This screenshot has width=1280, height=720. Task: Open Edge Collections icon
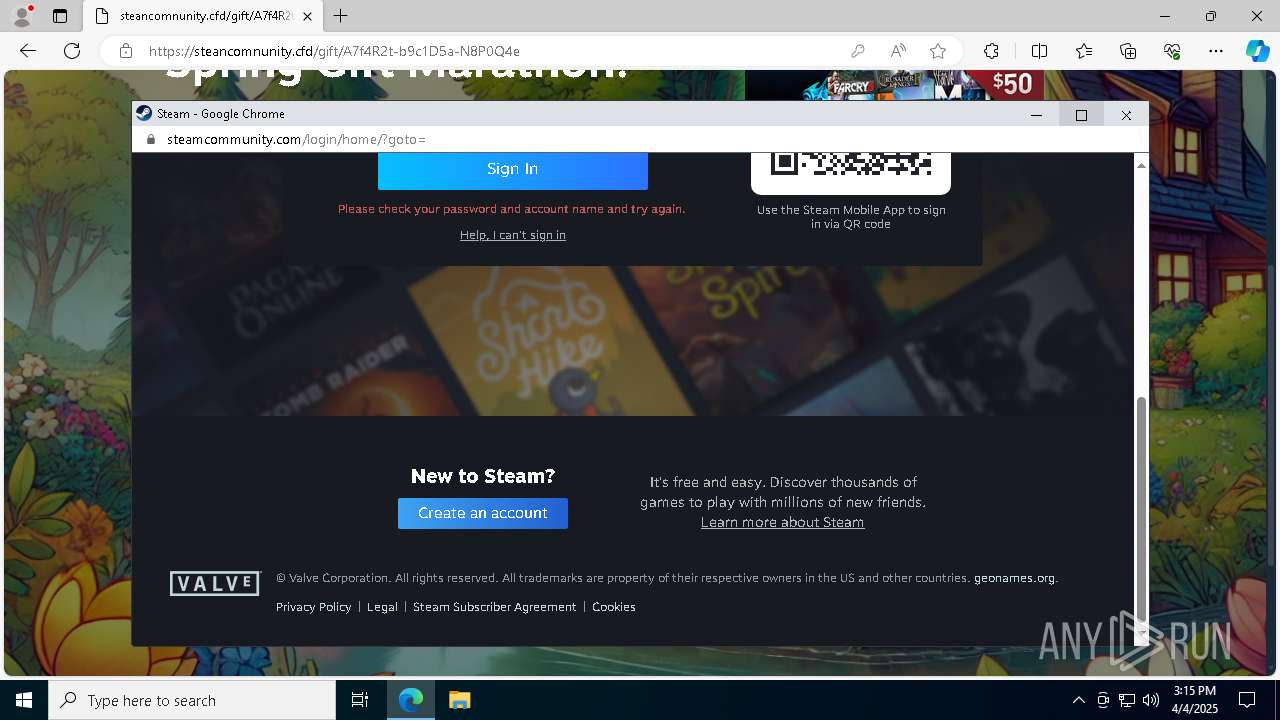pos(1128,51)
